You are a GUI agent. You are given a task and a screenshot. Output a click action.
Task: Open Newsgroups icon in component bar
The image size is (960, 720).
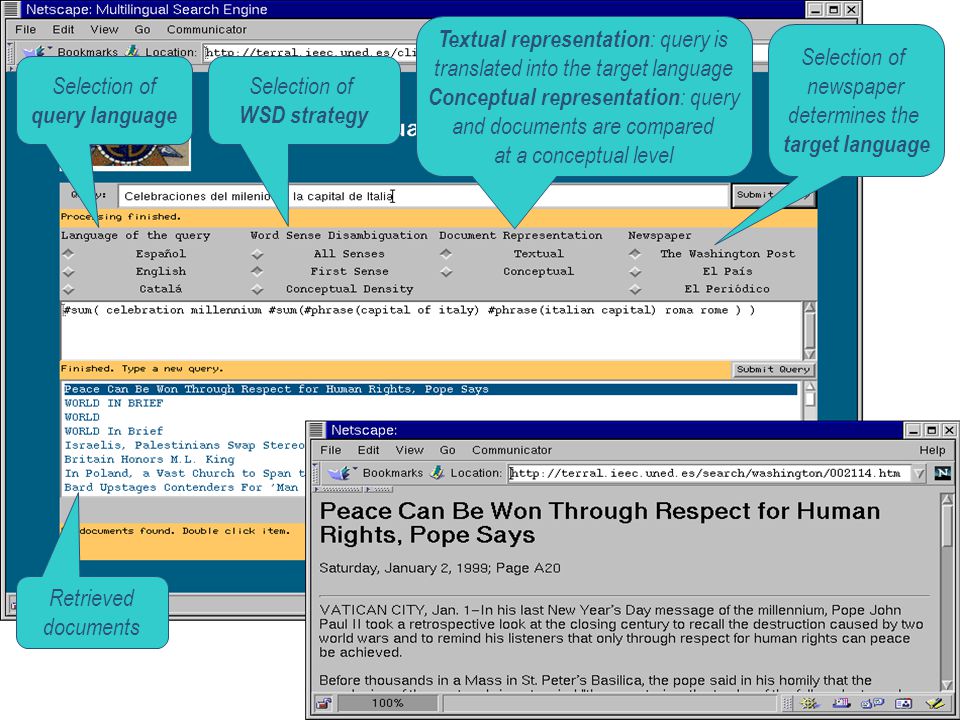click(x=872, y=703)
